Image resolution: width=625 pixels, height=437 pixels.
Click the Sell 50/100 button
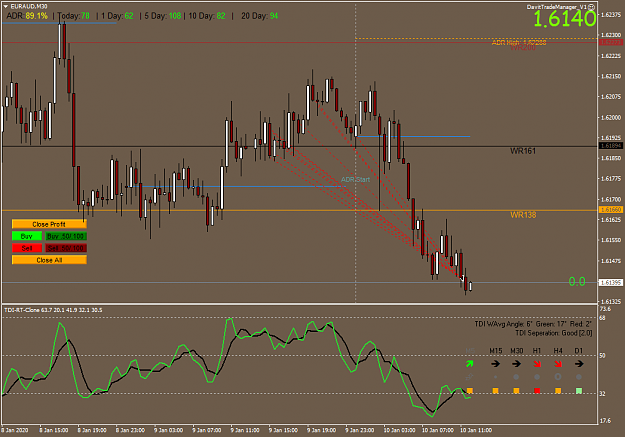coord(66,248)
